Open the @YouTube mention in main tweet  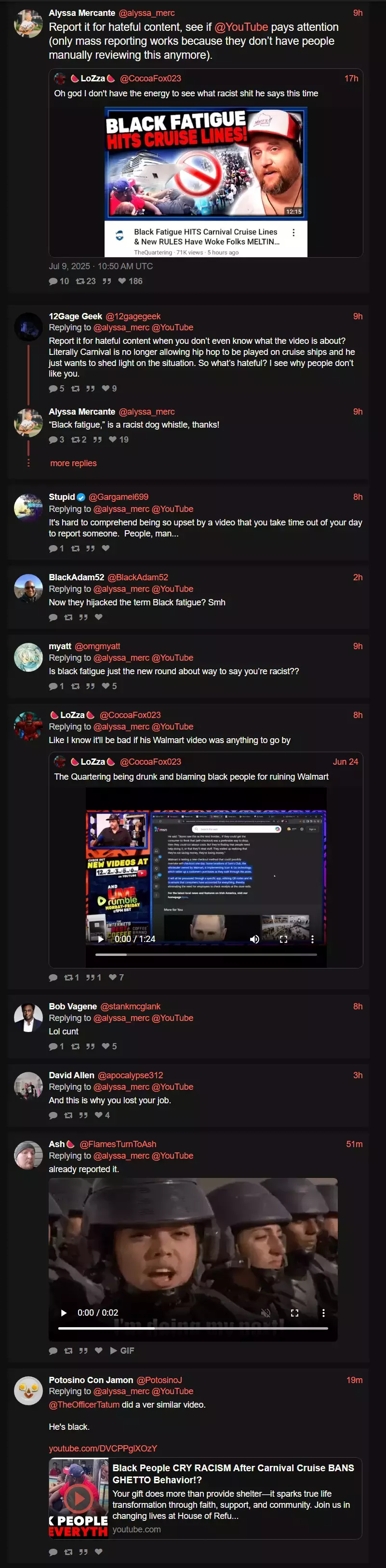241,27
